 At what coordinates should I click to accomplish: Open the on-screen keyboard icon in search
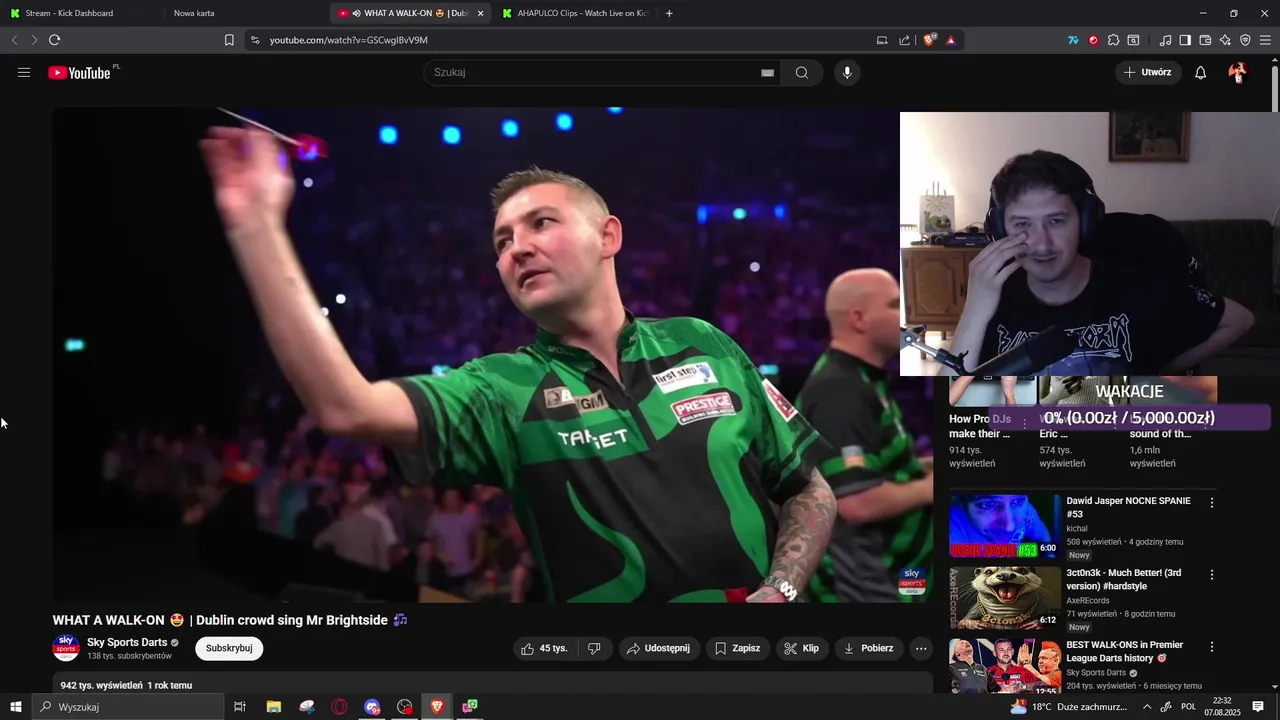click(x=768, y=72)
